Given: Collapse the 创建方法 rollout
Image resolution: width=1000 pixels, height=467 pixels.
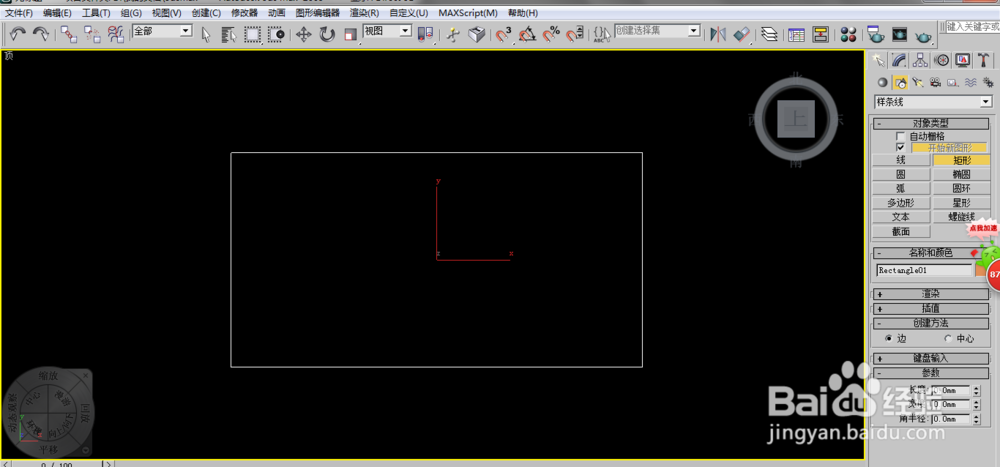Looking at the screenshot, I should (x=930, y=323).
